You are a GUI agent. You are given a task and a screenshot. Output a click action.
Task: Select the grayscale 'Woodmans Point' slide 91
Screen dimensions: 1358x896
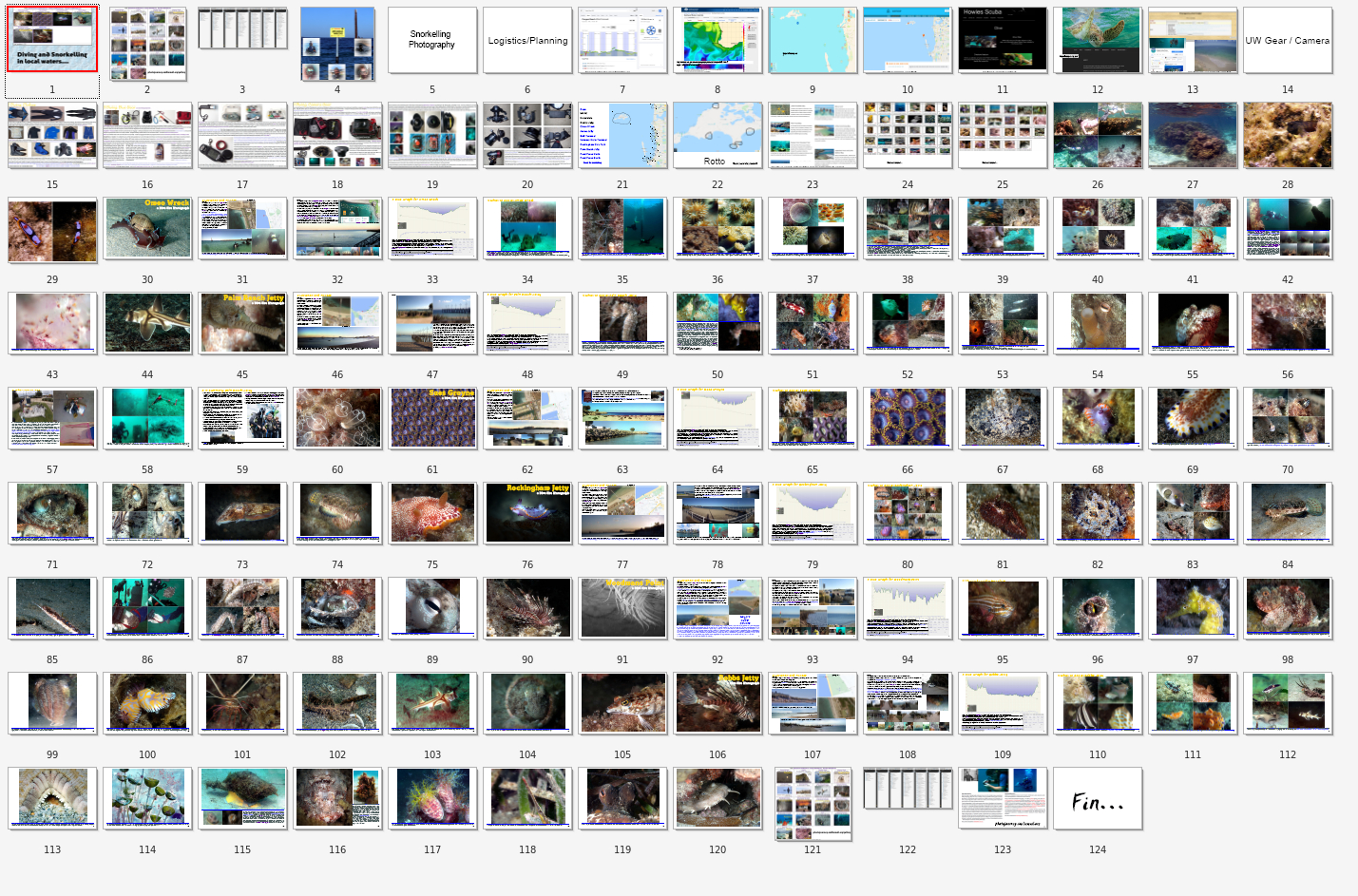coord(622,608)
